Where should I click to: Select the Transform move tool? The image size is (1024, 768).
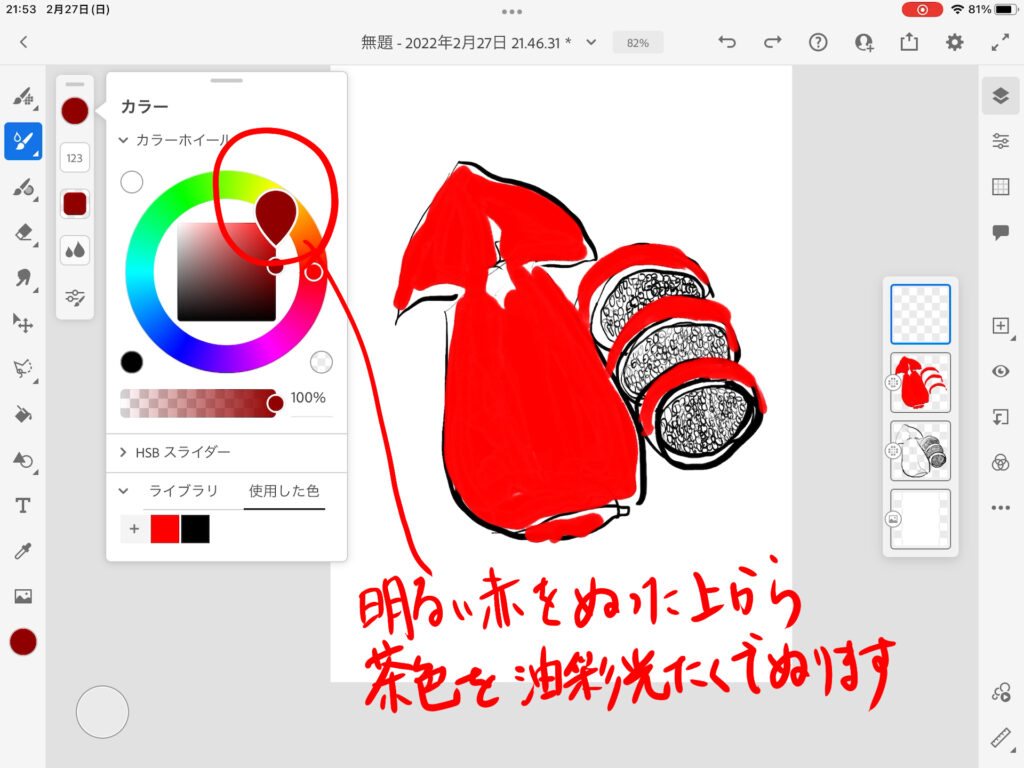[23, 322]
